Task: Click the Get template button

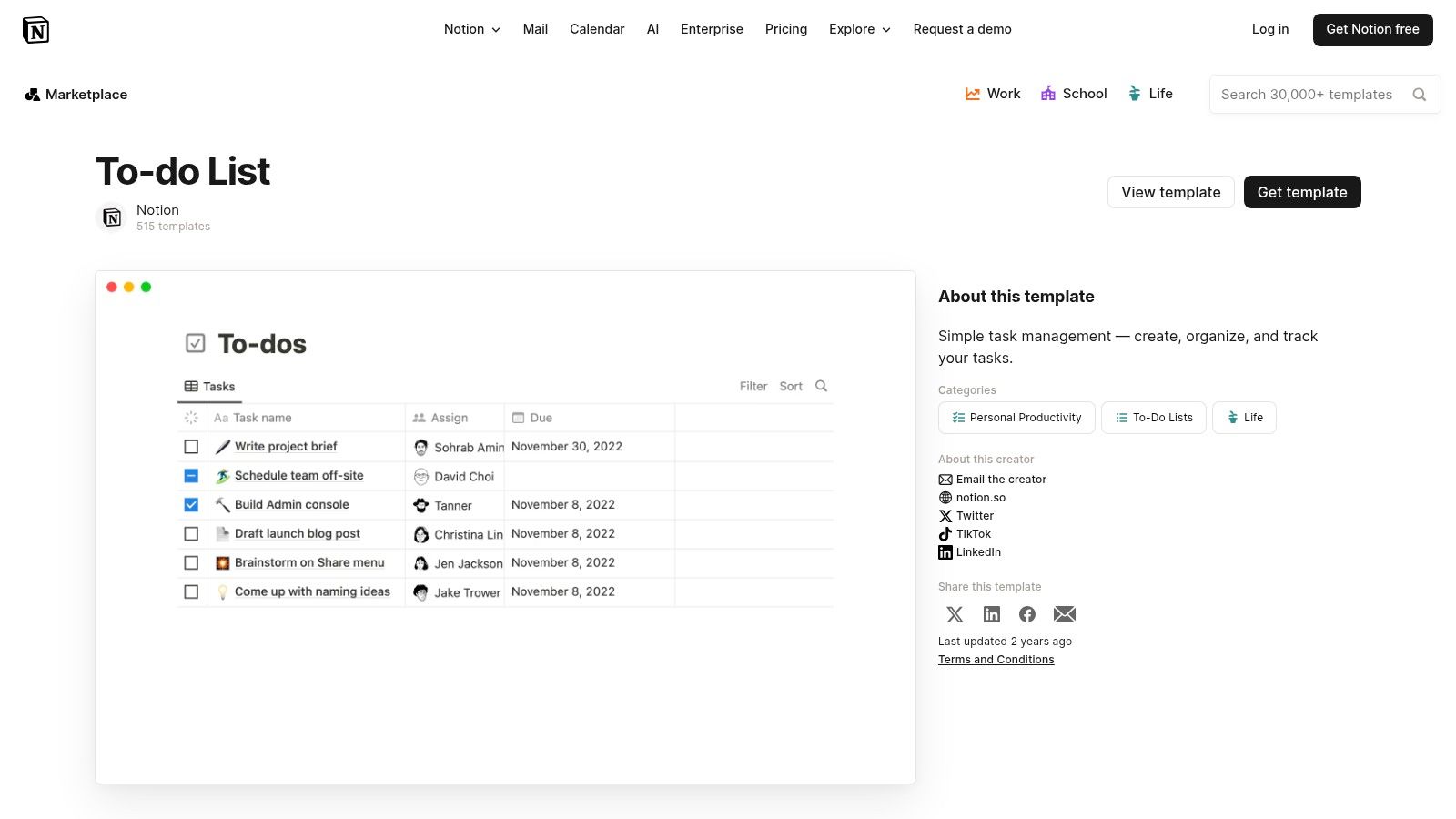Action: tap(1302, 192)
